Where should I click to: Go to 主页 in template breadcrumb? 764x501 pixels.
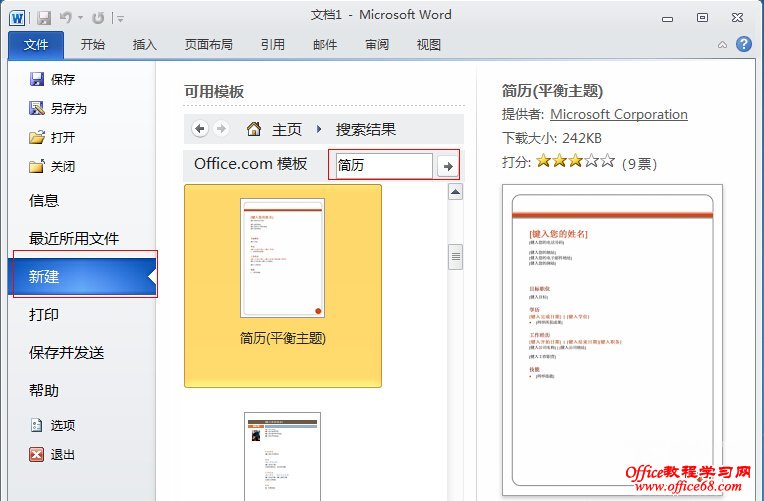click(287, 130)
